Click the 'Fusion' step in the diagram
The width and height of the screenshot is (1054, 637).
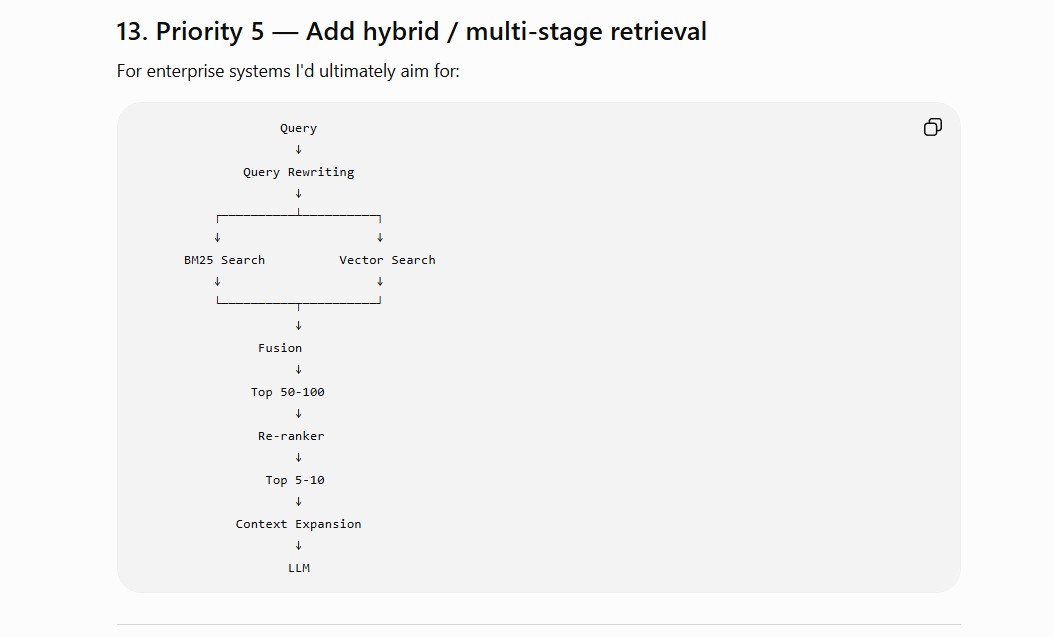280,348
